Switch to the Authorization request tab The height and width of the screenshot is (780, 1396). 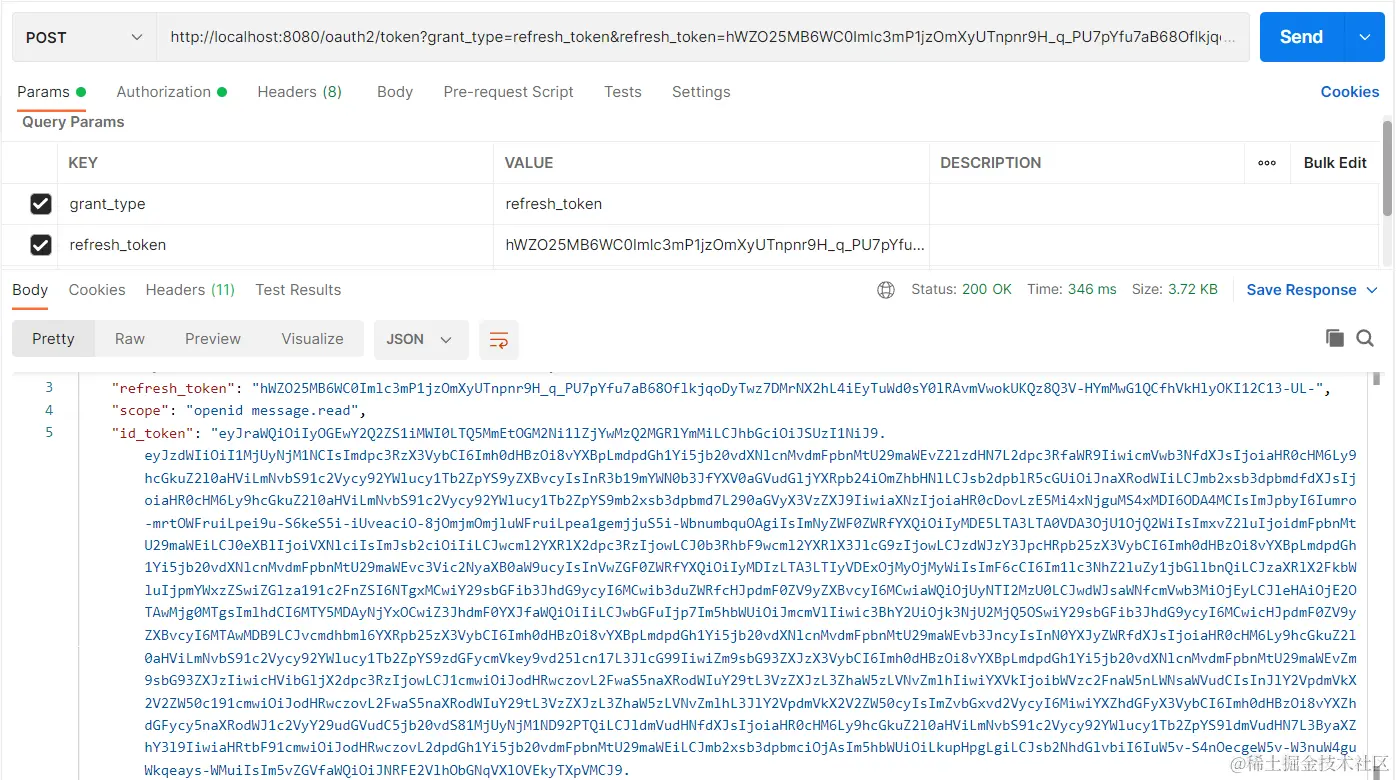171,92
